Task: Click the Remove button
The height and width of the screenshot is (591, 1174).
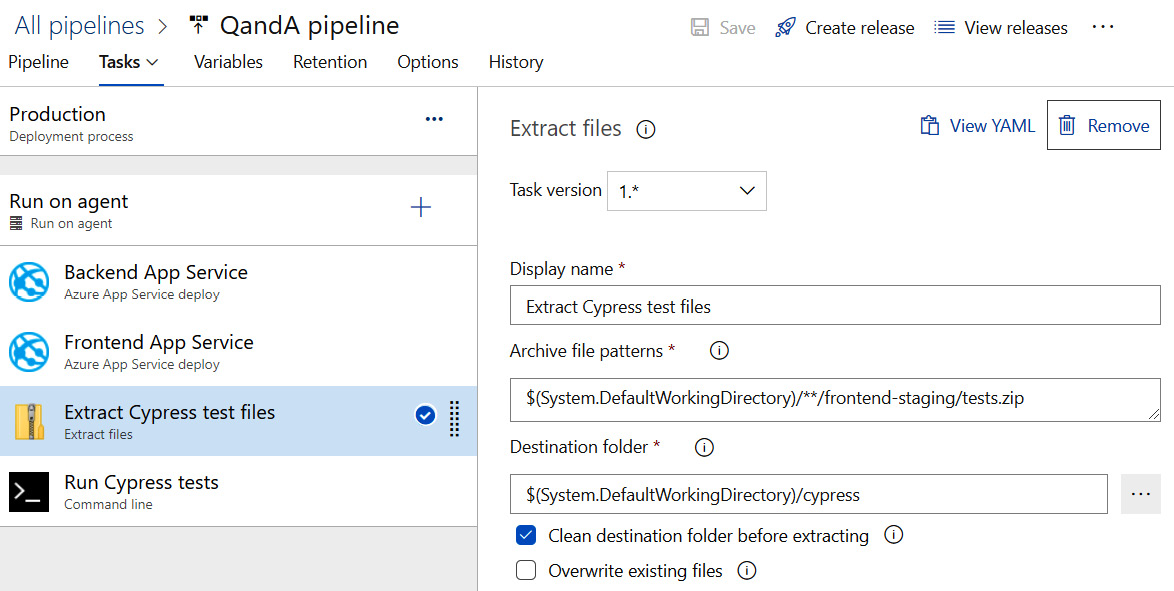Action: pyautogui.click(x=1103, y=125)
